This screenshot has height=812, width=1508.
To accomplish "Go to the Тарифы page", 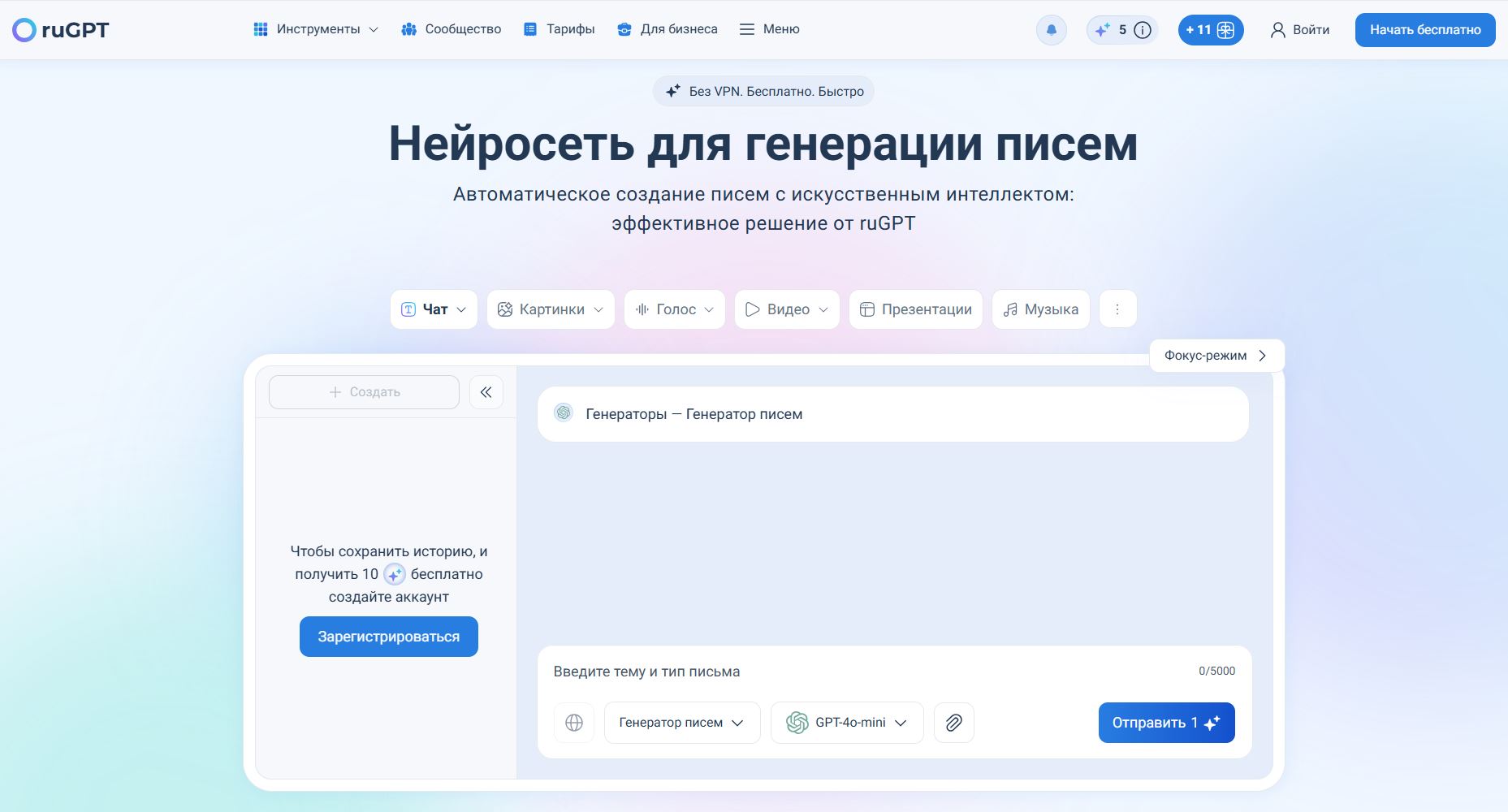I will click(x=560, y=28).
